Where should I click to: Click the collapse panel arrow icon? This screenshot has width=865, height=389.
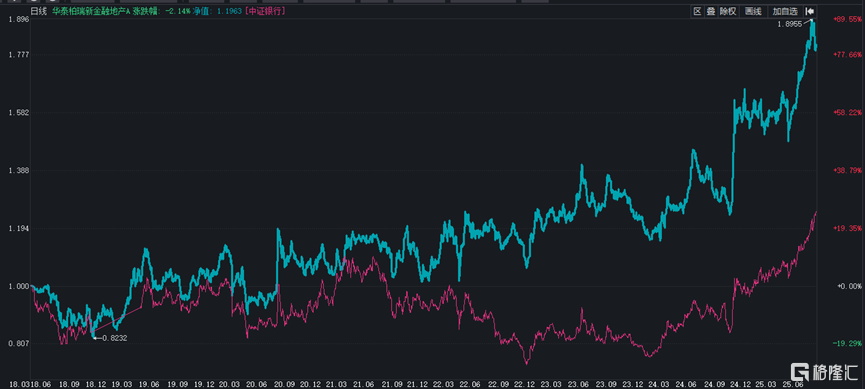click(810, 11)
